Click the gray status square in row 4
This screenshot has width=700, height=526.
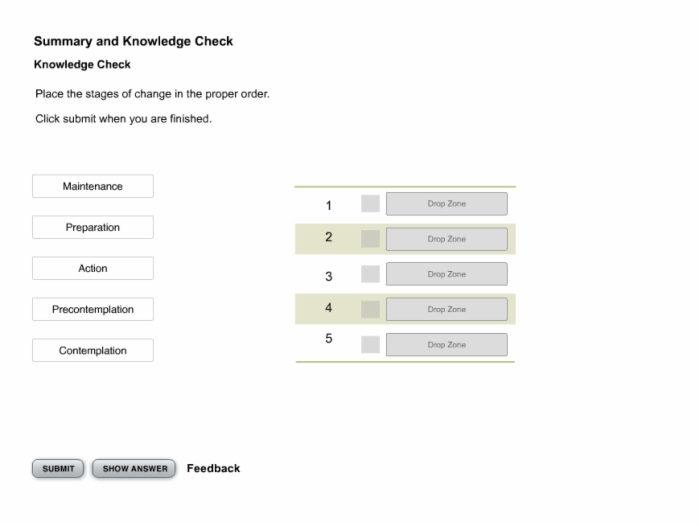click(371, 309)
